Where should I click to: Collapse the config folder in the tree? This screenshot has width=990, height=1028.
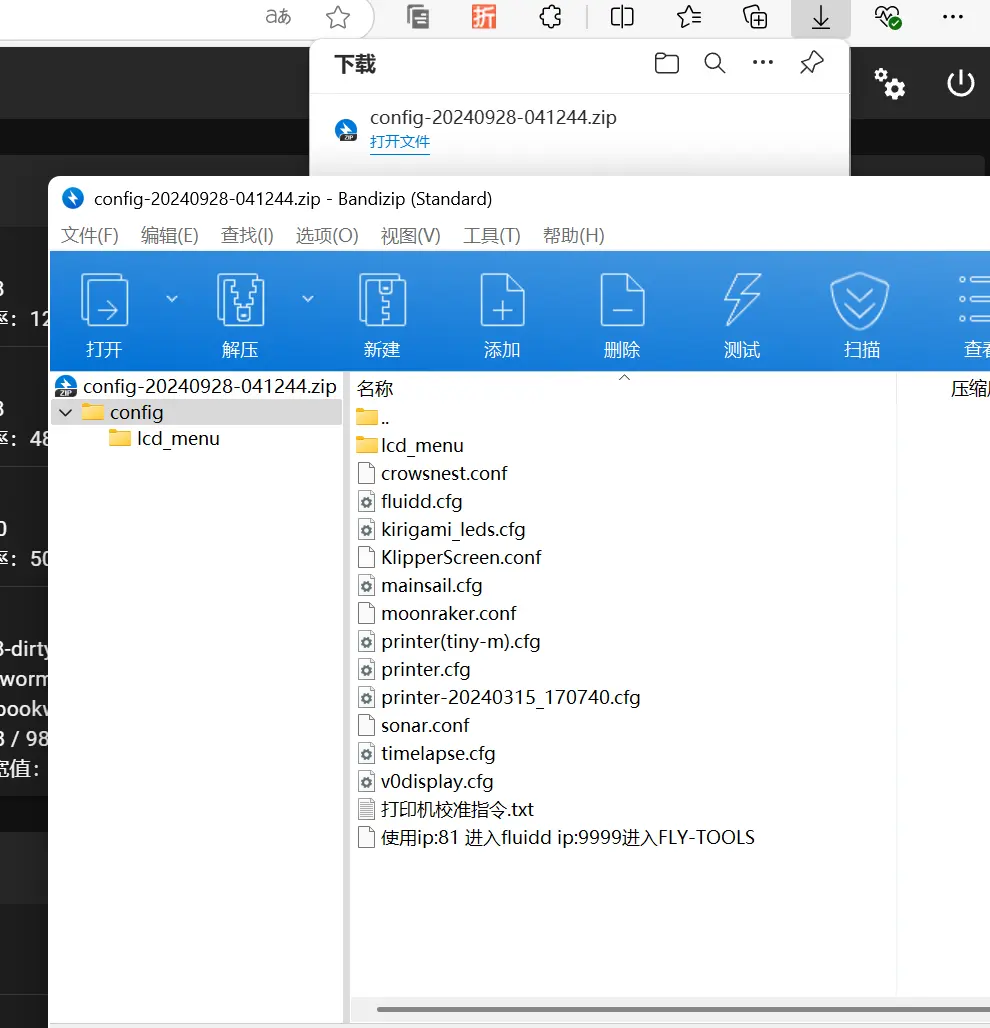pos(66,412)
